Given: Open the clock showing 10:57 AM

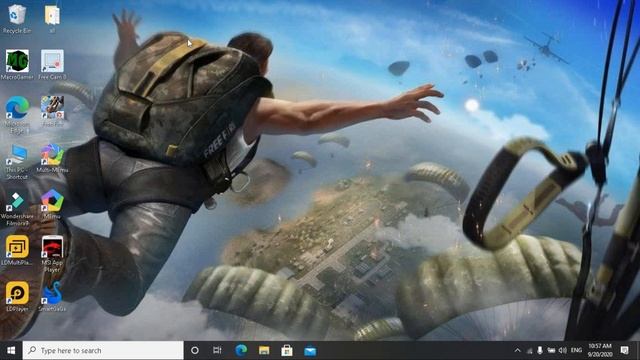Looking at the screenshot, I should coord(600,351).
